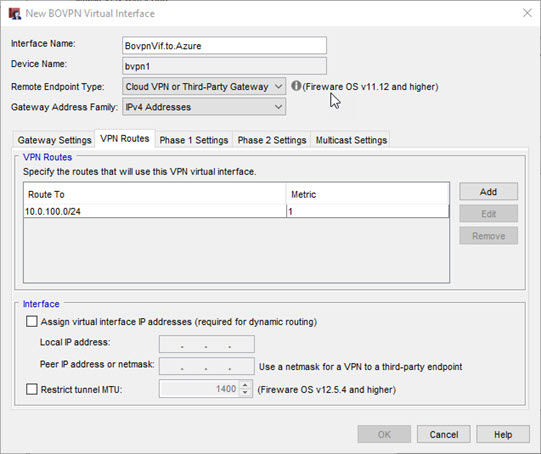The height and width of the screenshot is (454, 541).
Task: Toggle the Restrict tunnel MTU checkbox
Action: 32,389
